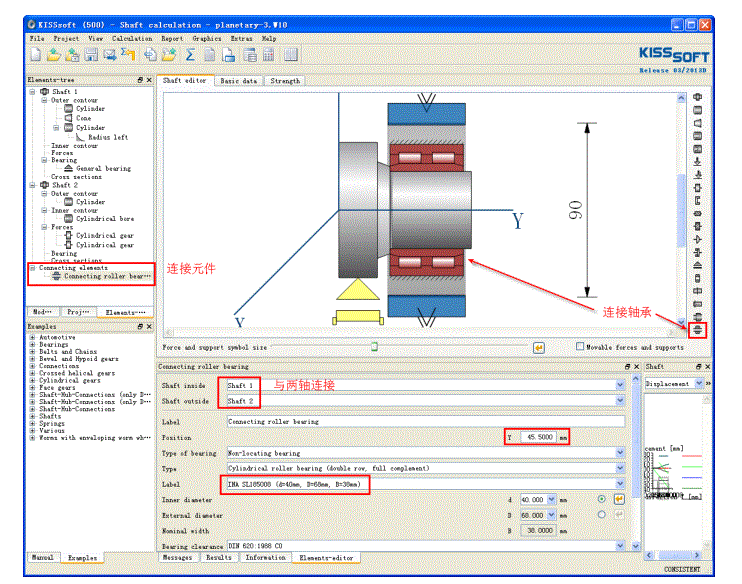Click the Connecting roller bearing tool icon
This screenshot has width=742, height=584.
697,330
